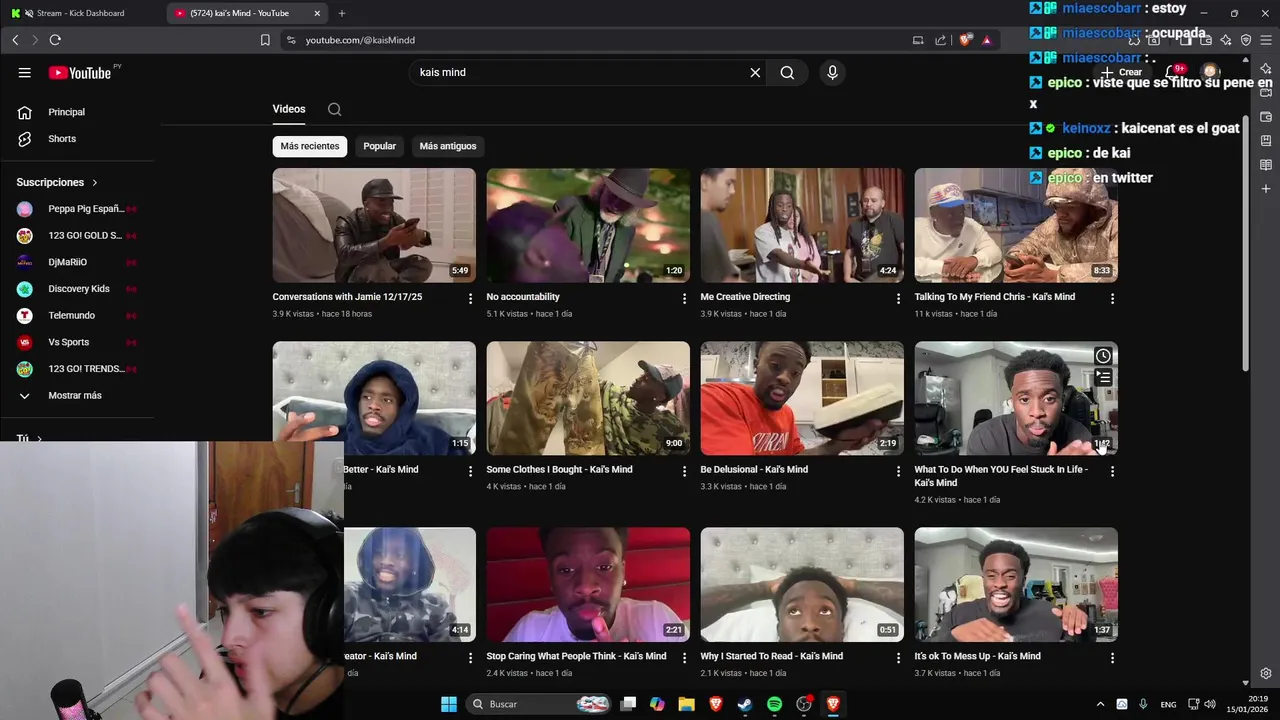Open Discovery Kids subscription channel

[x=77, y=289]
